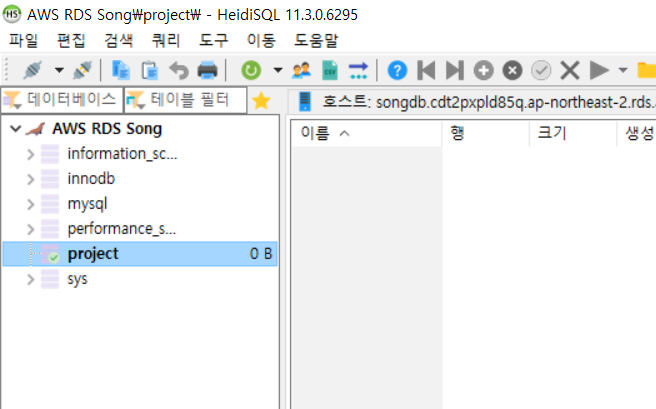Image resolution: width=656 pixels, height=409 pixels.
Task: Click the table filter field
Action: click(186, 100)
